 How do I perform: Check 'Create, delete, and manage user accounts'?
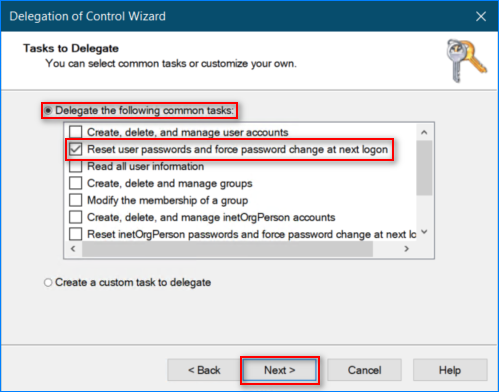tap(76, 132)
